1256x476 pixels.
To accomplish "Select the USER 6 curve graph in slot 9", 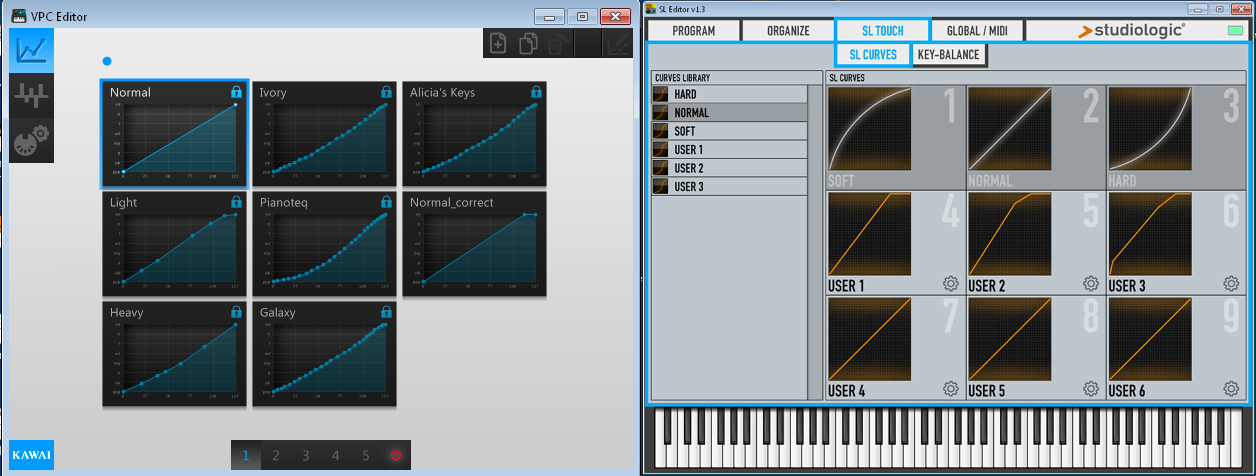I will (x=1150, y=340).
